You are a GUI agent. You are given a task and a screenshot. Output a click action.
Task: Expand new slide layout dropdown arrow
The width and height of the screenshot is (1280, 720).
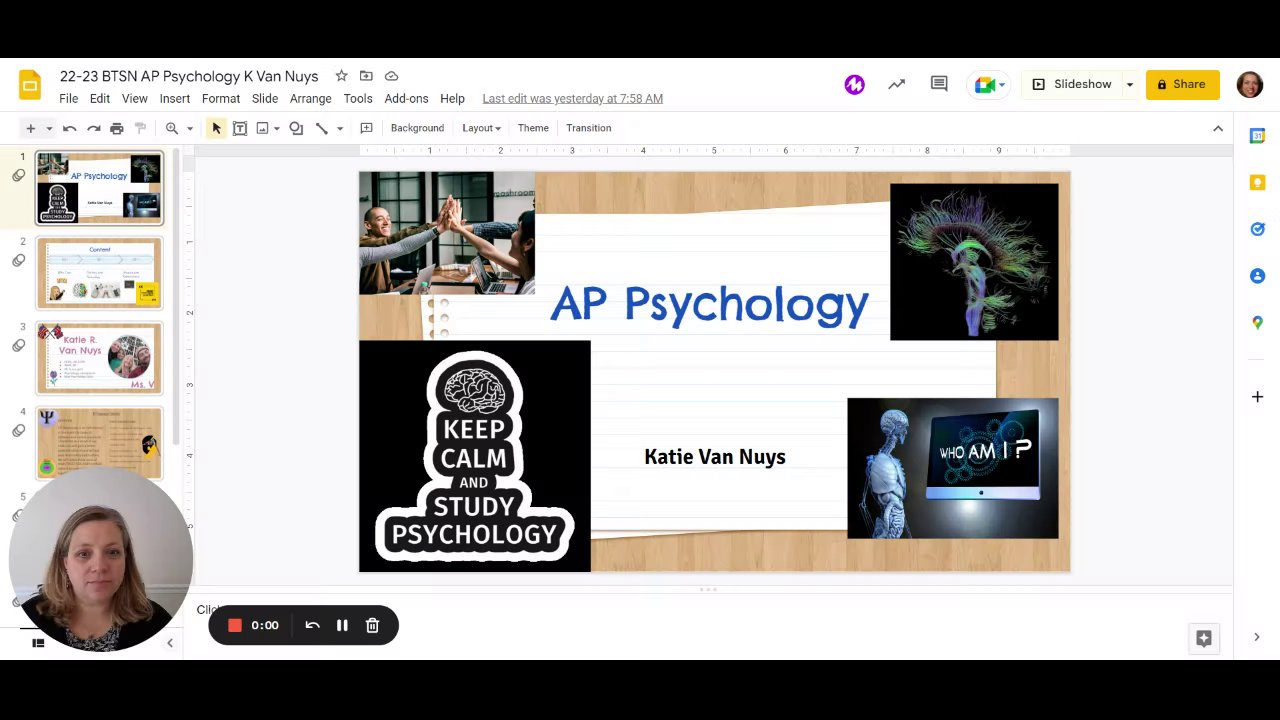pyautogui.click(x=48, y=128)
